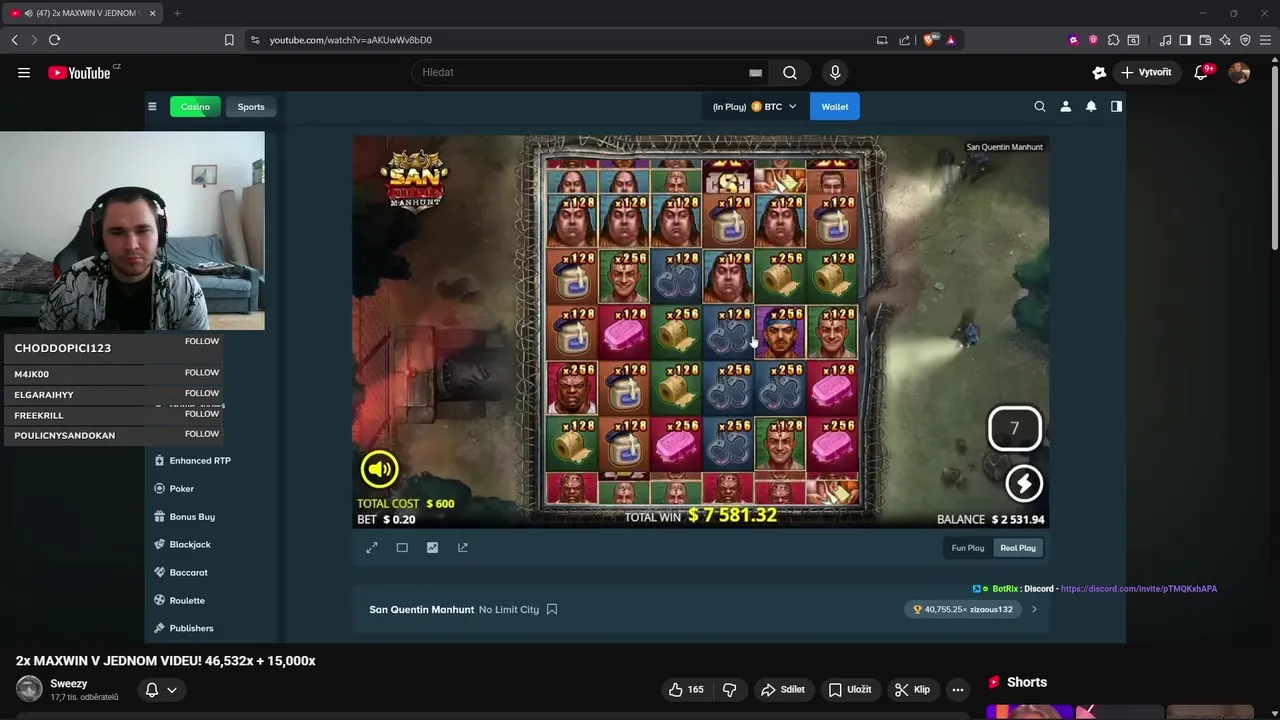Bookmark this page in address bar
The width and height of the screenshot is (1280, 720).
(x=229, y=40)
